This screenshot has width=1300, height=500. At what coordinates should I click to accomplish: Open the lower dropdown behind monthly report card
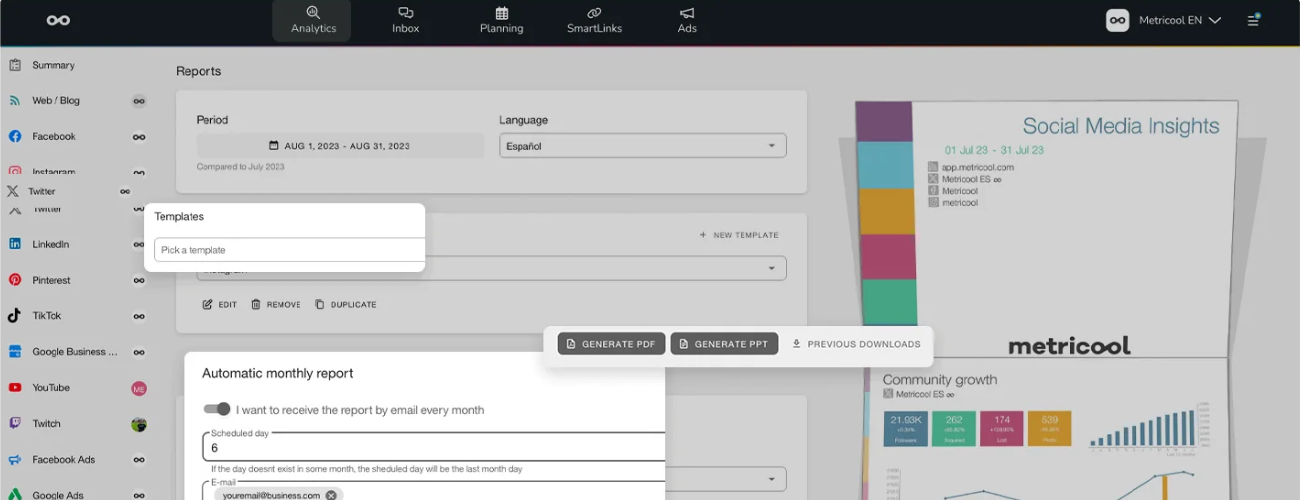[x=725, y=478]
